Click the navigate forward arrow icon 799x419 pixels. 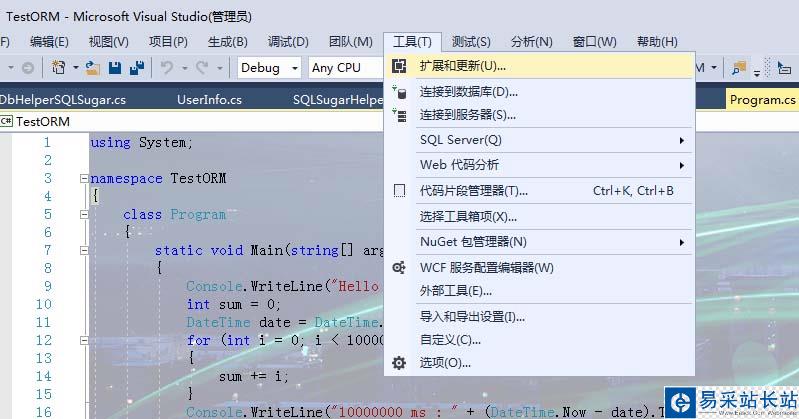click(28, 67)
